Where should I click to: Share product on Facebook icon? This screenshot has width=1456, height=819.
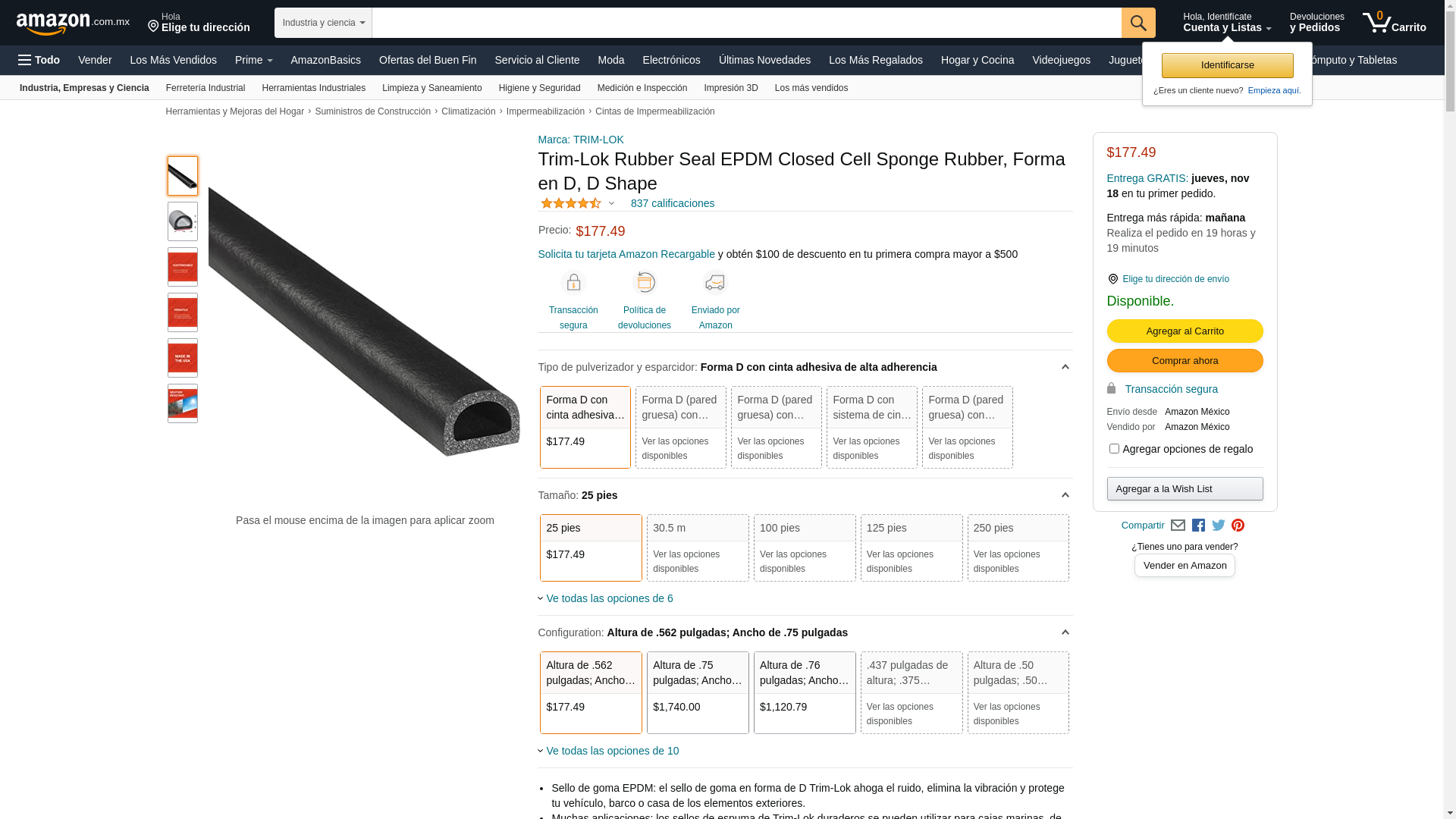1198,526
